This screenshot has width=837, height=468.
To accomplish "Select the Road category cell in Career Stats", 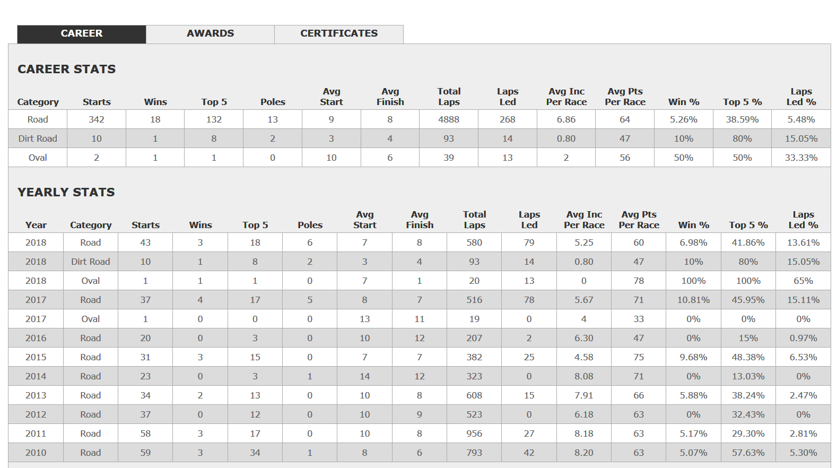I will 37,120.
